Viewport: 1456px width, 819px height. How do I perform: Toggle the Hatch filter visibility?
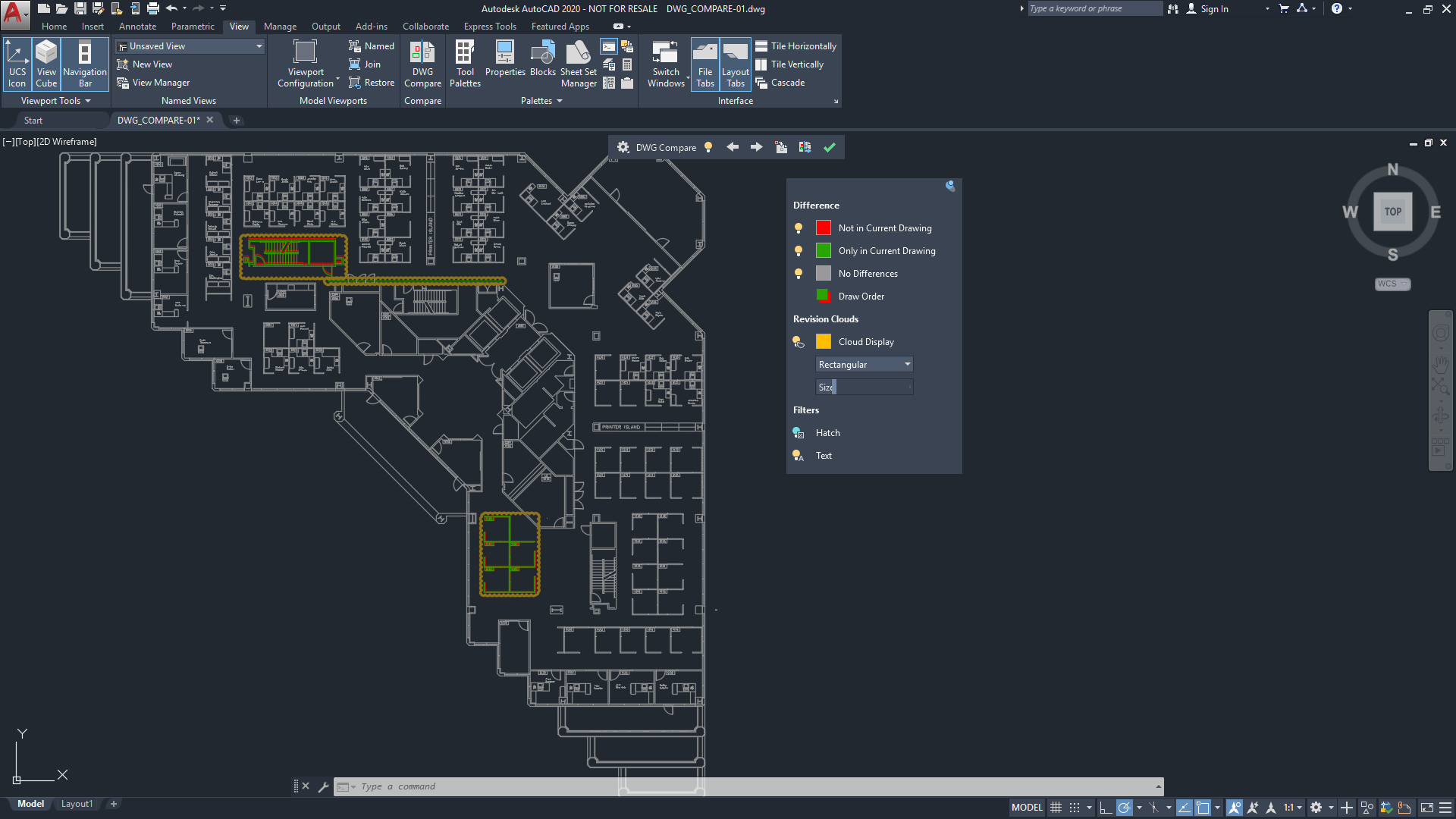click(x=797, y=432)
